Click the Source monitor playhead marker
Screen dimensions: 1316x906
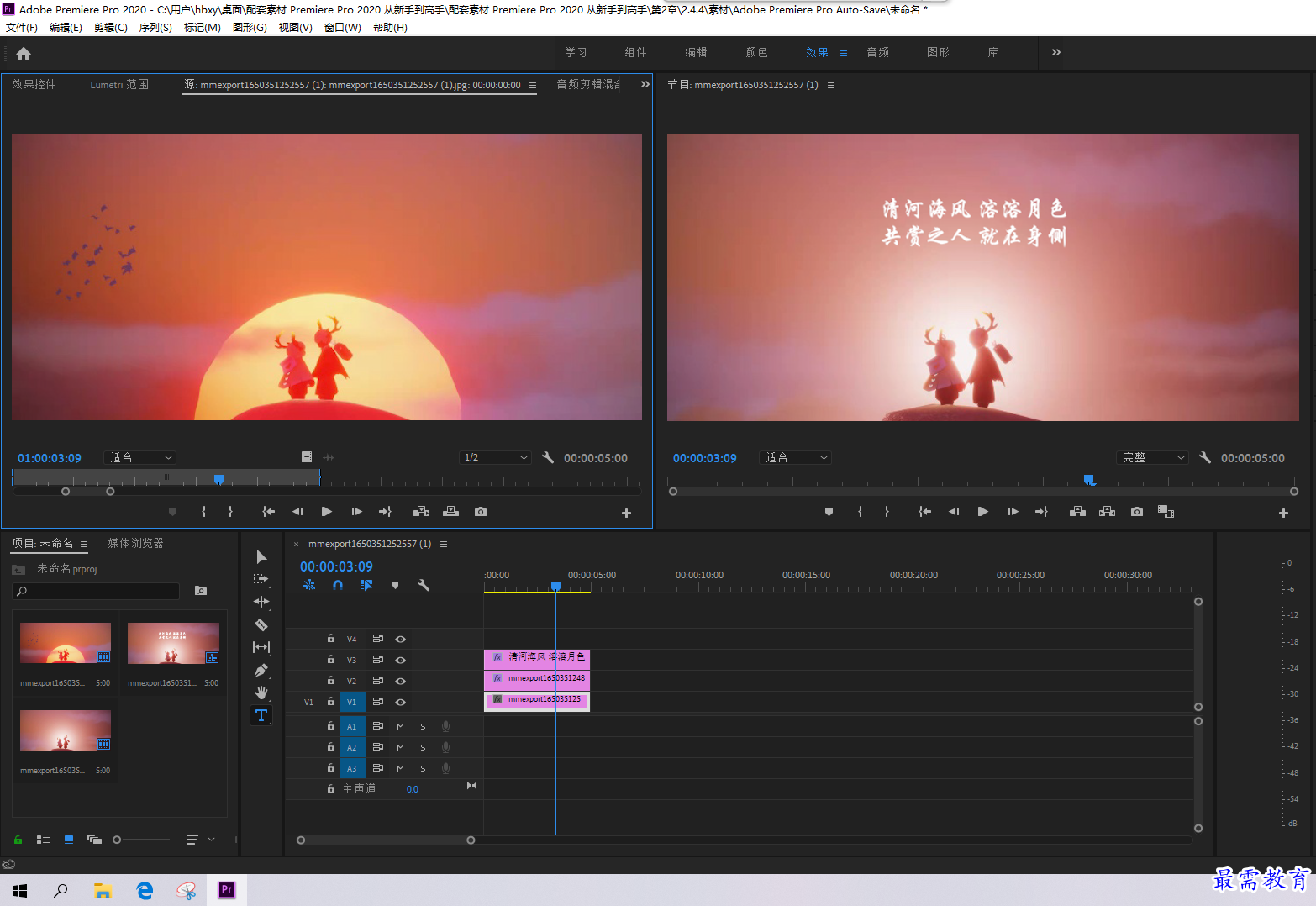pos(218,479)
